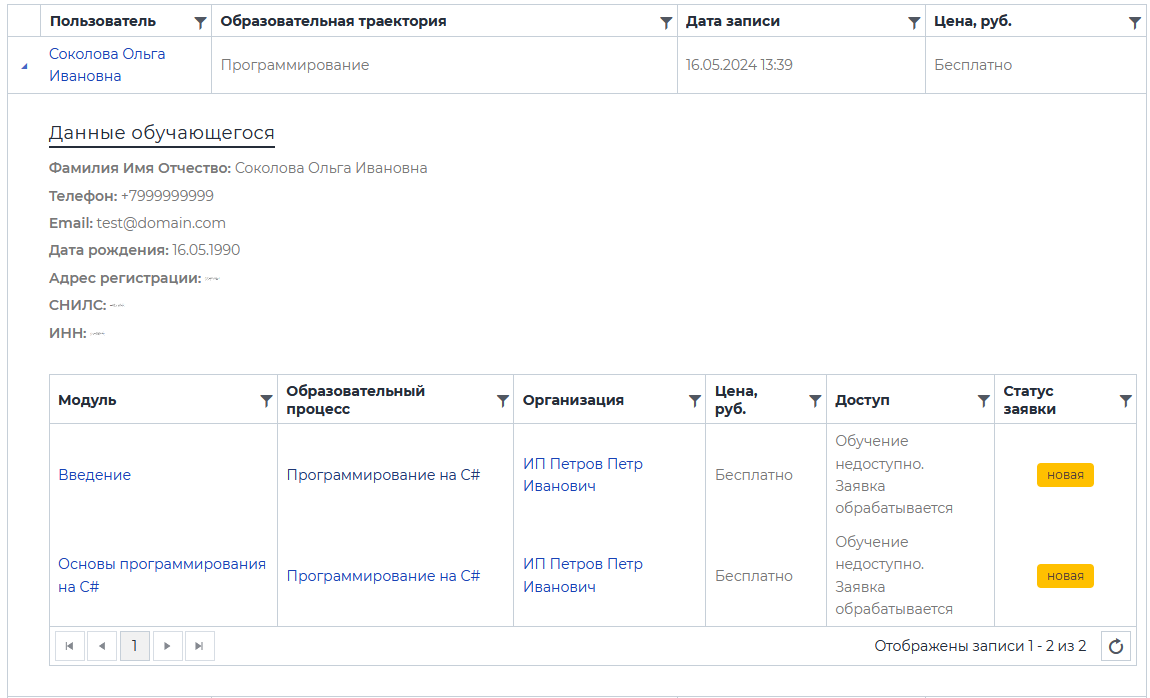Filter the top Цена, руб. column
Viewport: 1150px width, 698px height.
tap(1135, 22)
